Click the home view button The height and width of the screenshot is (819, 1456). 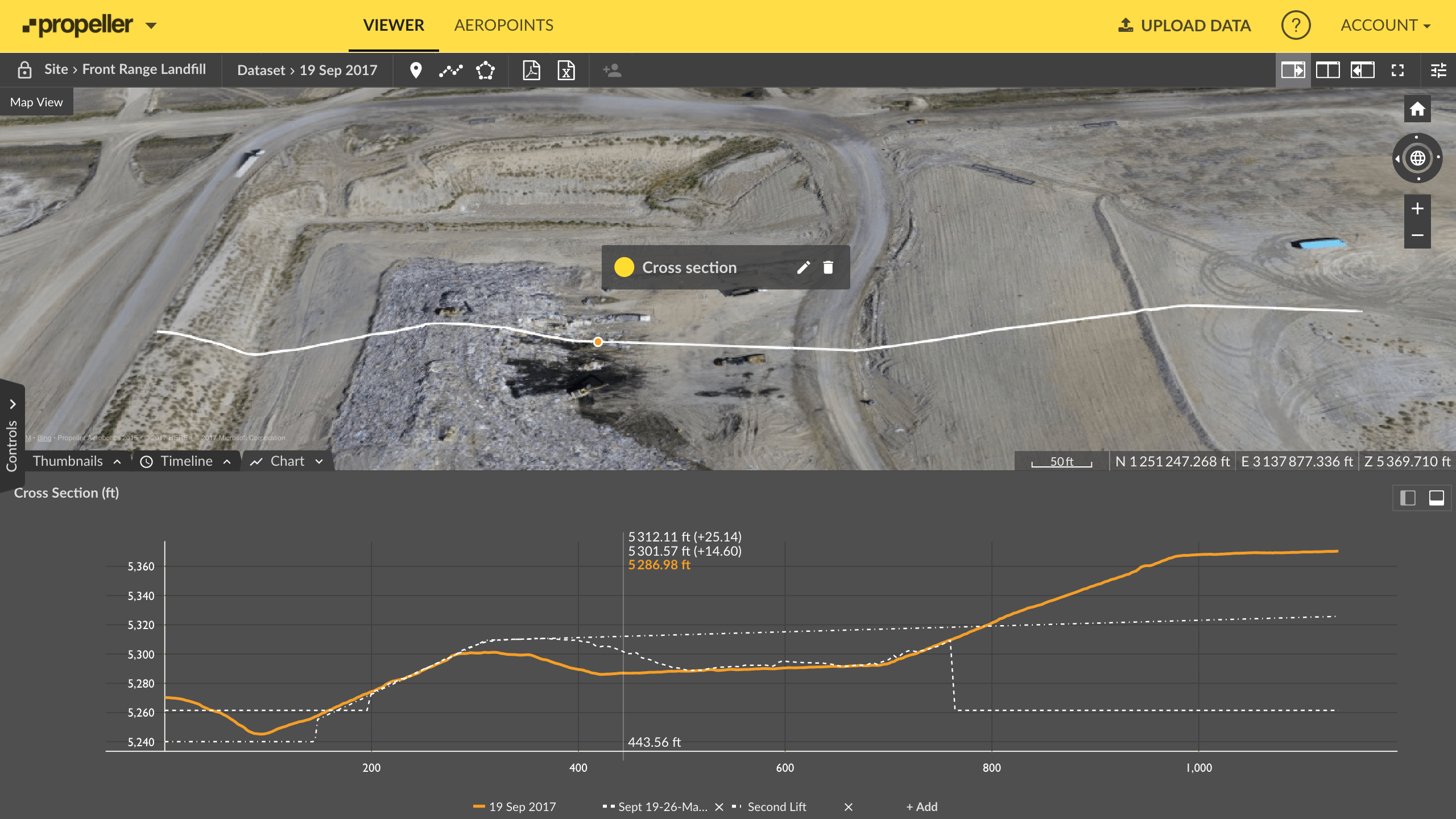point(1417,108)
